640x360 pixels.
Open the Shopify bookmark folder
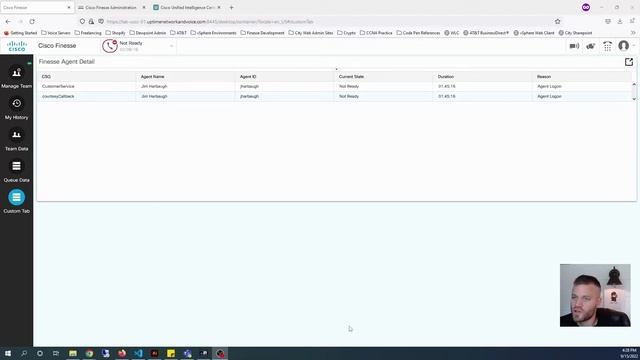[x=116, y=33]
